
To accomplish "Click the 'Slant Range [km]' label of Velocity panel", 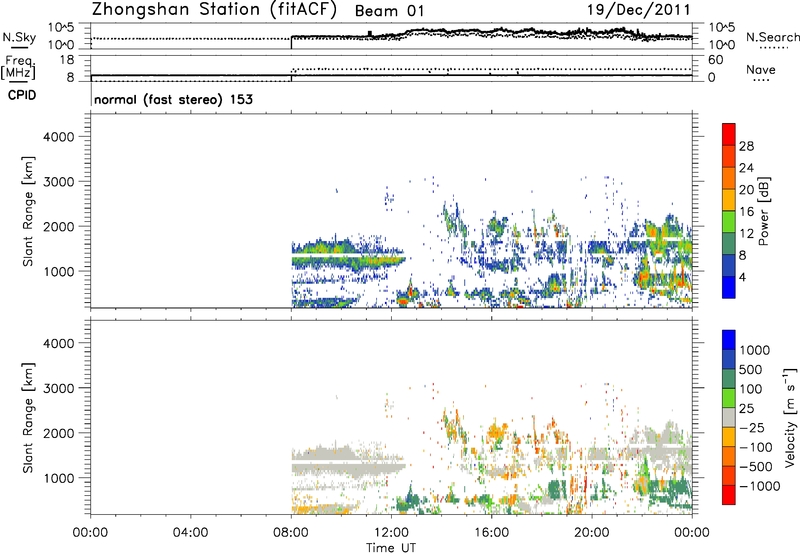I will point(28,418).
